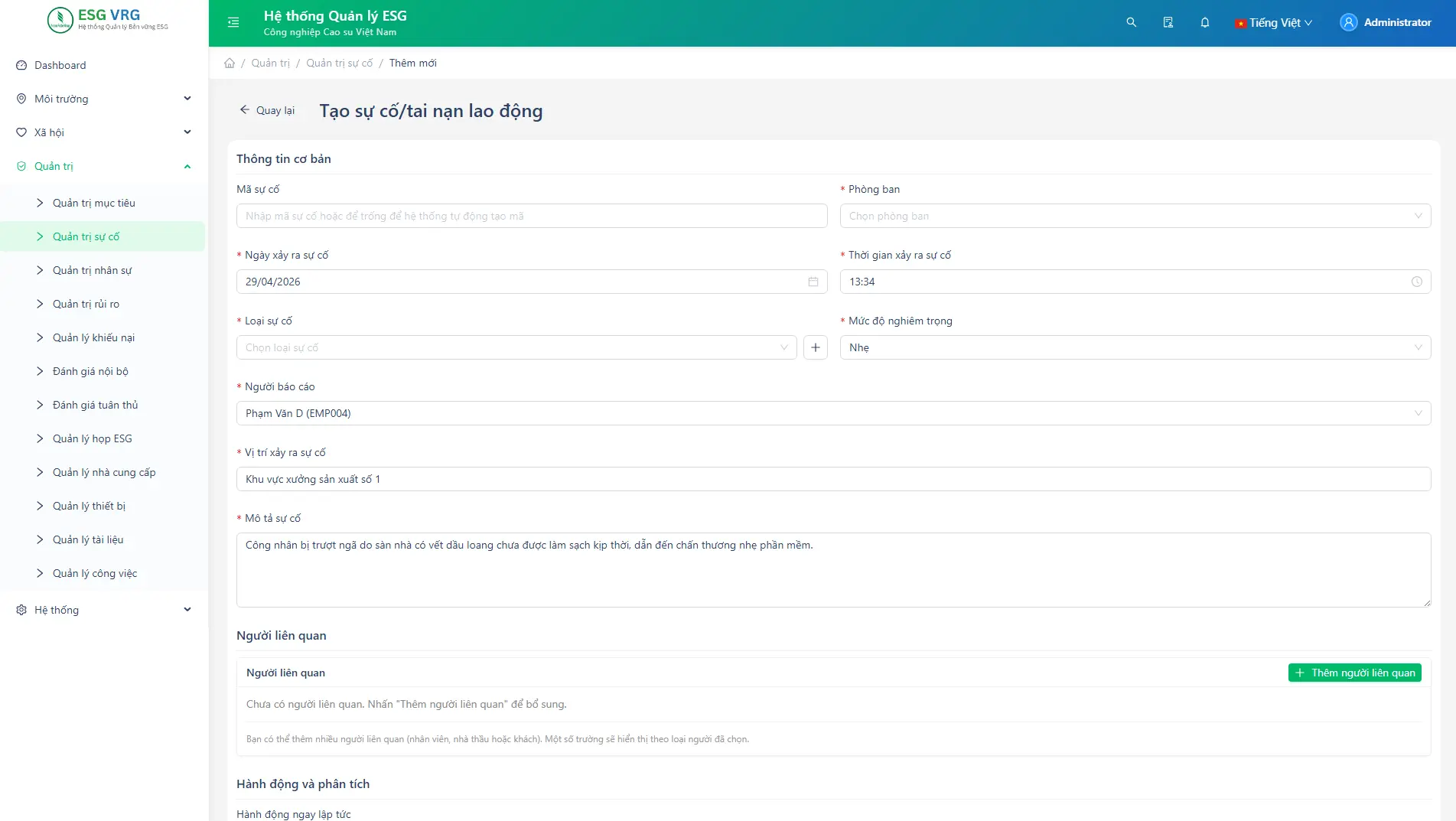Open Quản trị nhân sự menu item
Screen dimensions: 1456x821
[103, 270]
